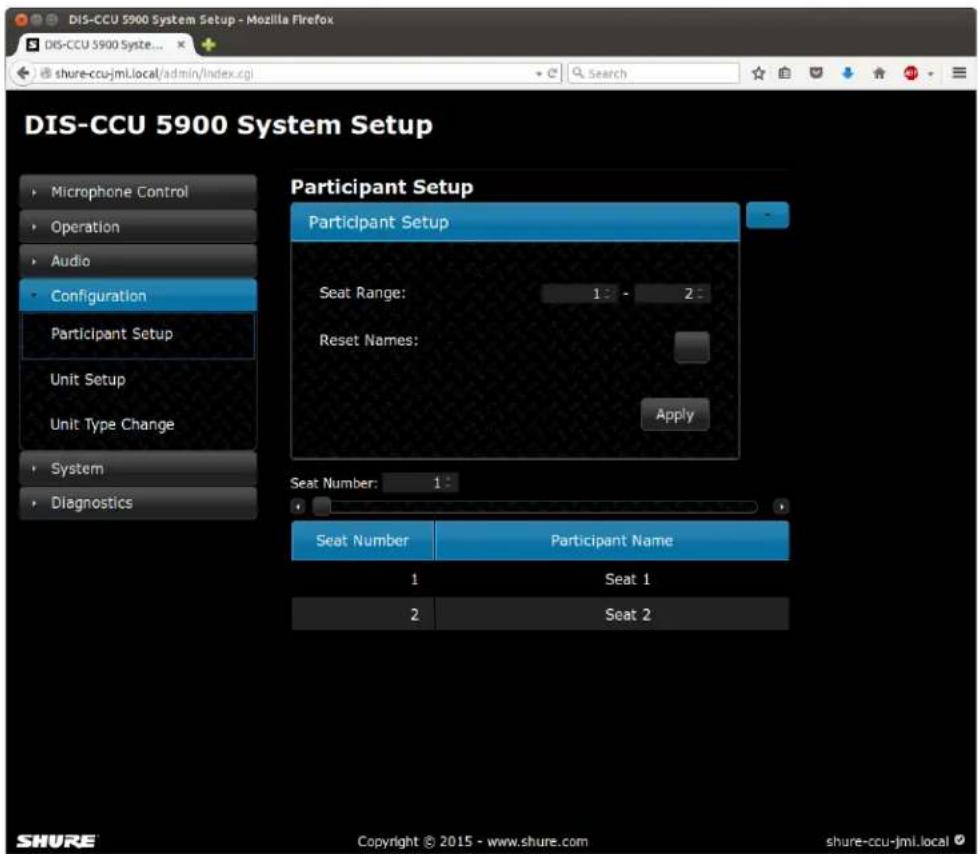The image size is (978, 854).
Task: Select the 'Seat 1' participant name cell
Action: (x=612, y=580)
